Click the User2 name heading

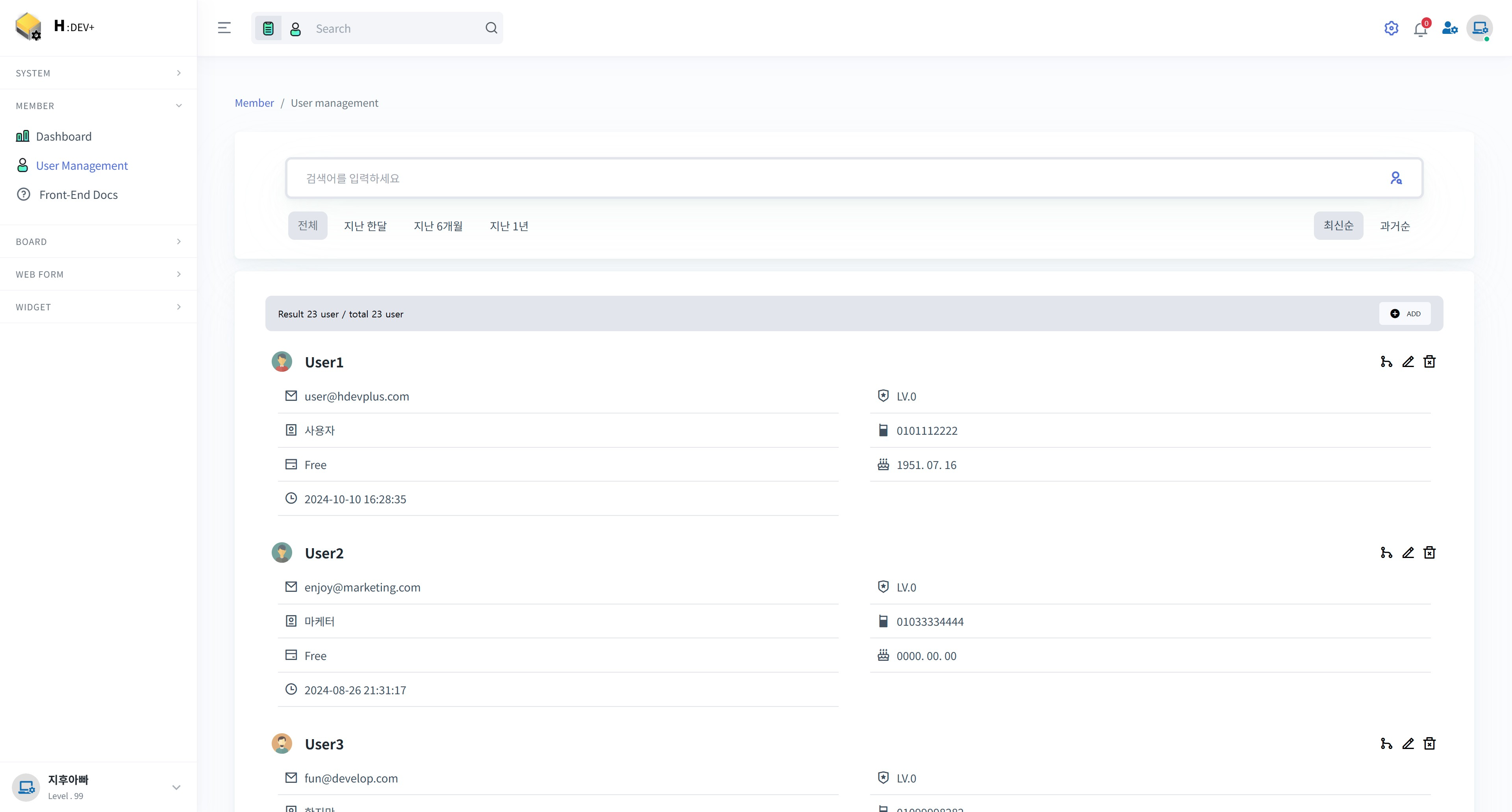(x=324, y=553)
